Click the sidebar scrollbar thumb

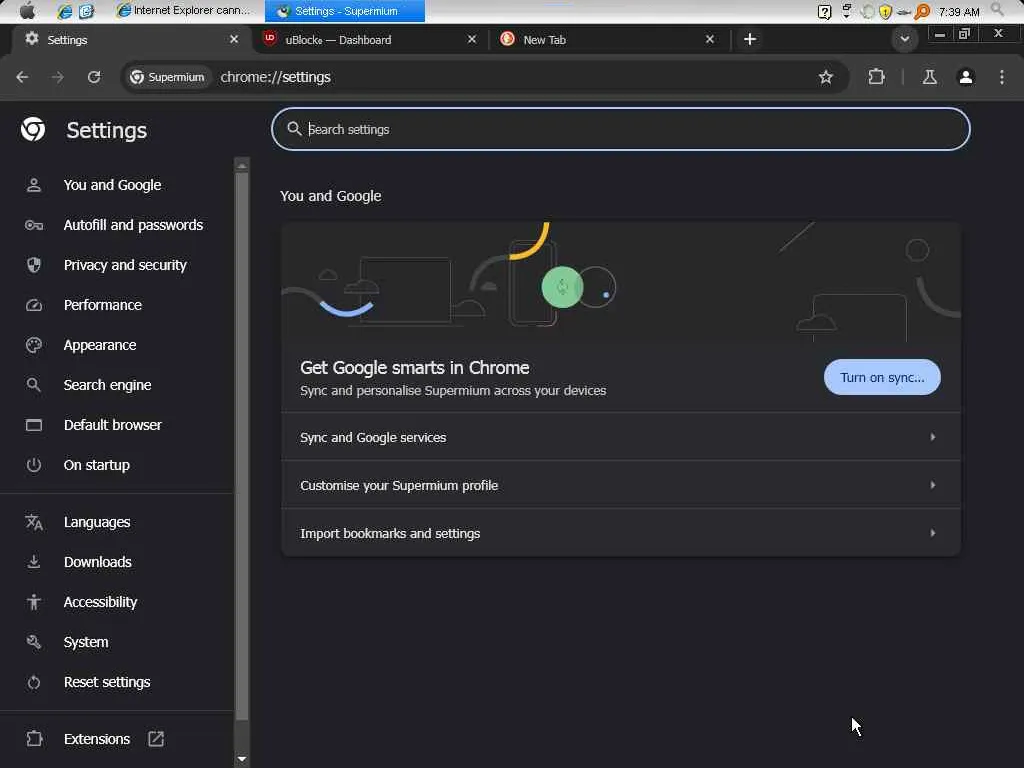click(242, 446)
